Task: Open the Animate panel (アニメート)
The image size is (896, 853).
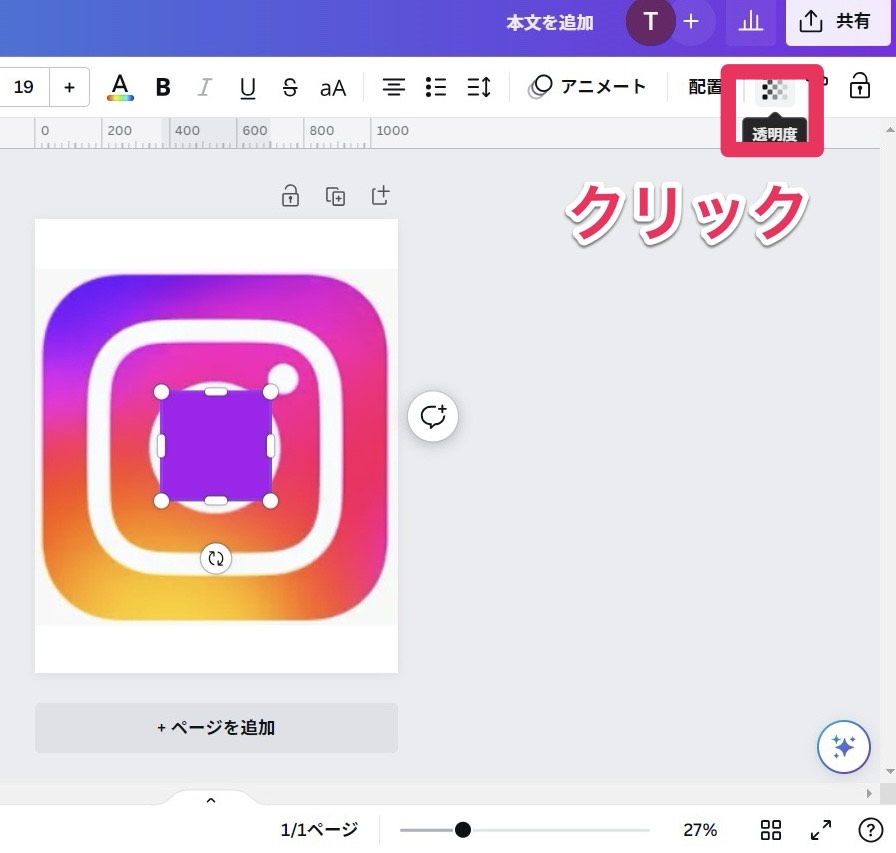Action: pyautogui.click(x=588, y=87)
